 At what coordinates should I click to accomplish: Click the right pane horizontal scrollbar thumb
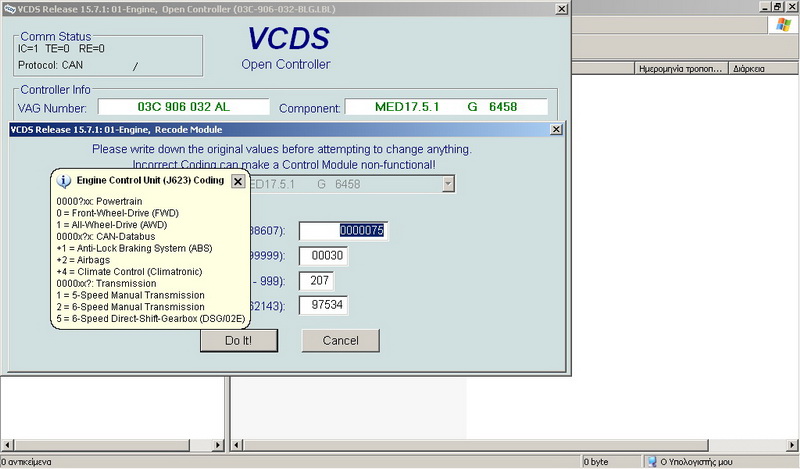pyautogui.click(x=476, y=445)
